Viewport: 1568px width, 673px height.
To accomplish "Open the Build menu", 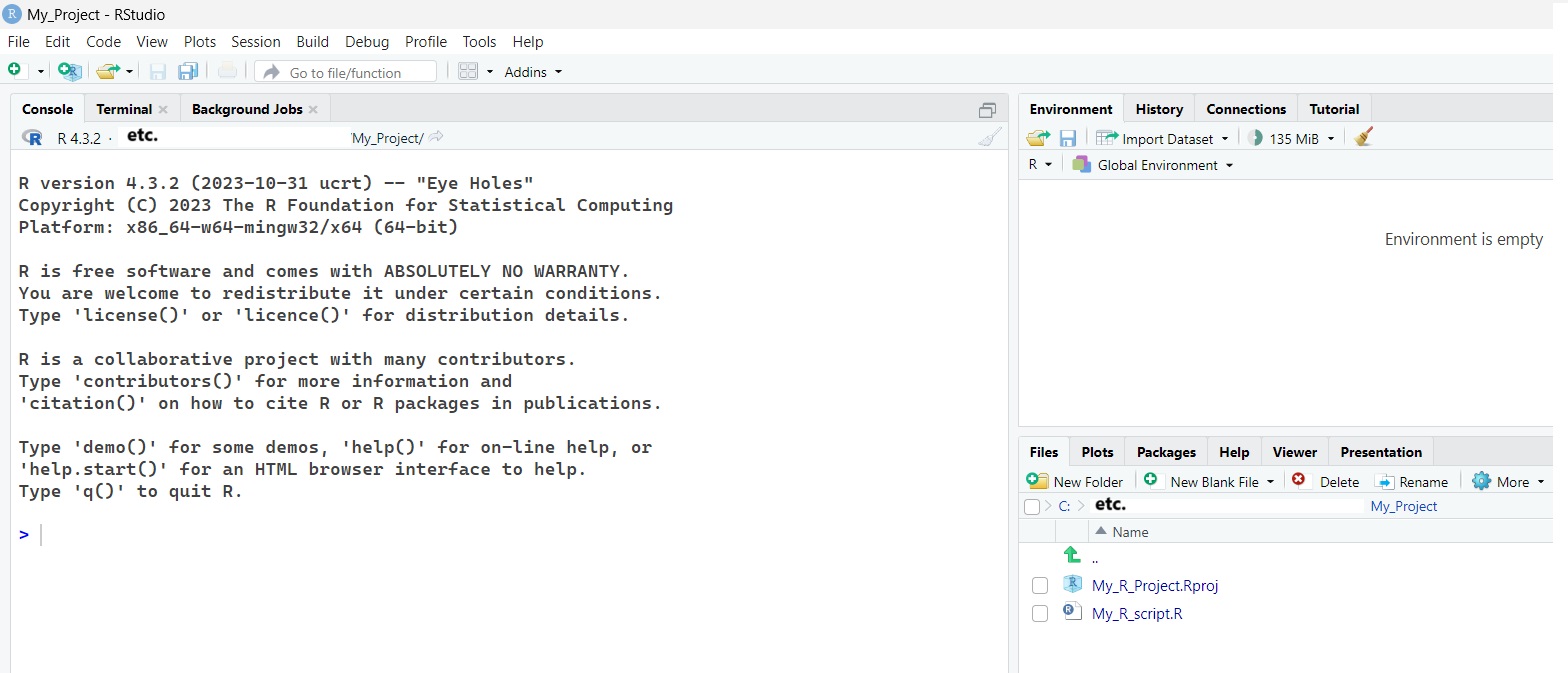I will pos(313,41).
